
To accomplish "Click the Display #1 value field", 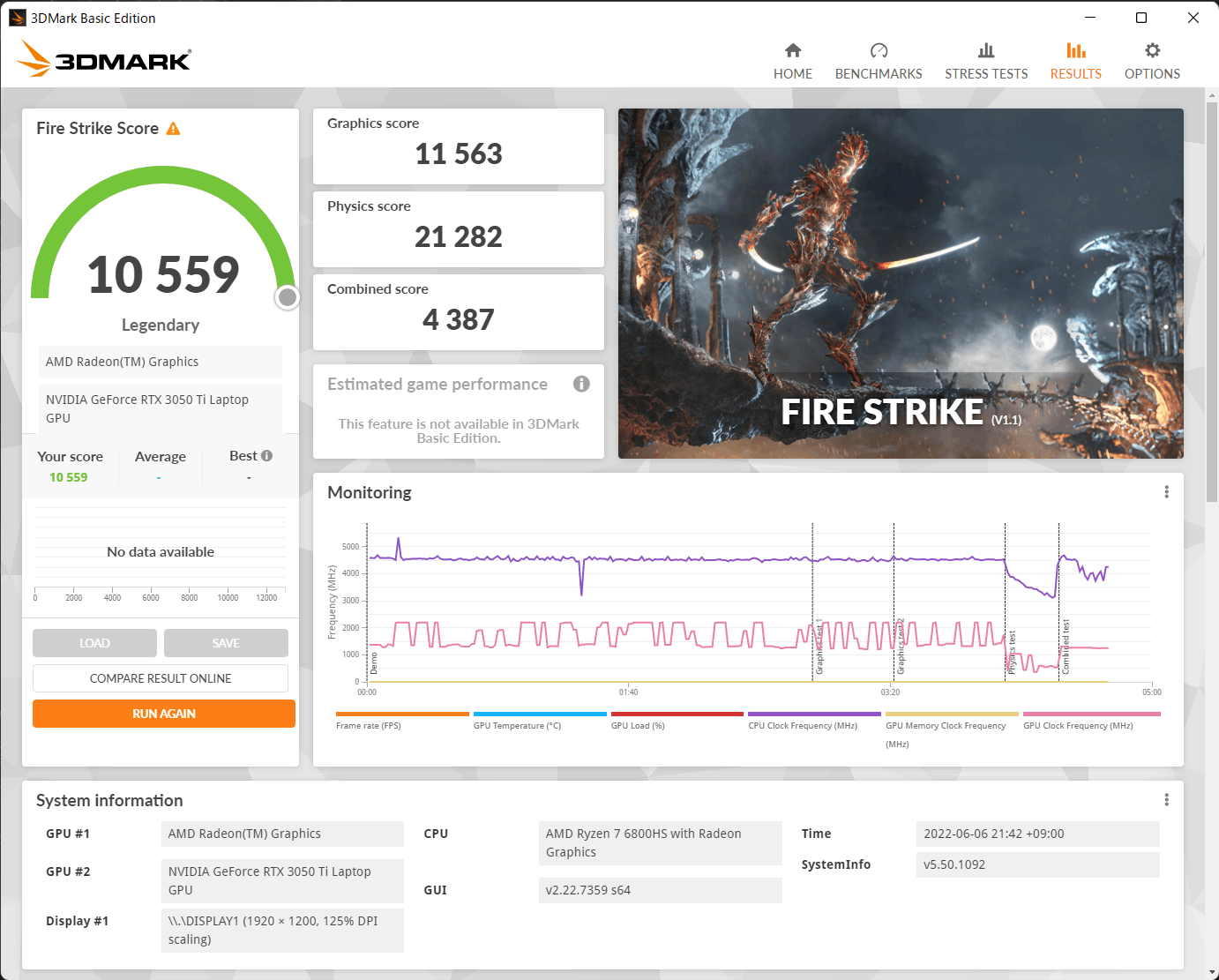I will click(282, 930).
